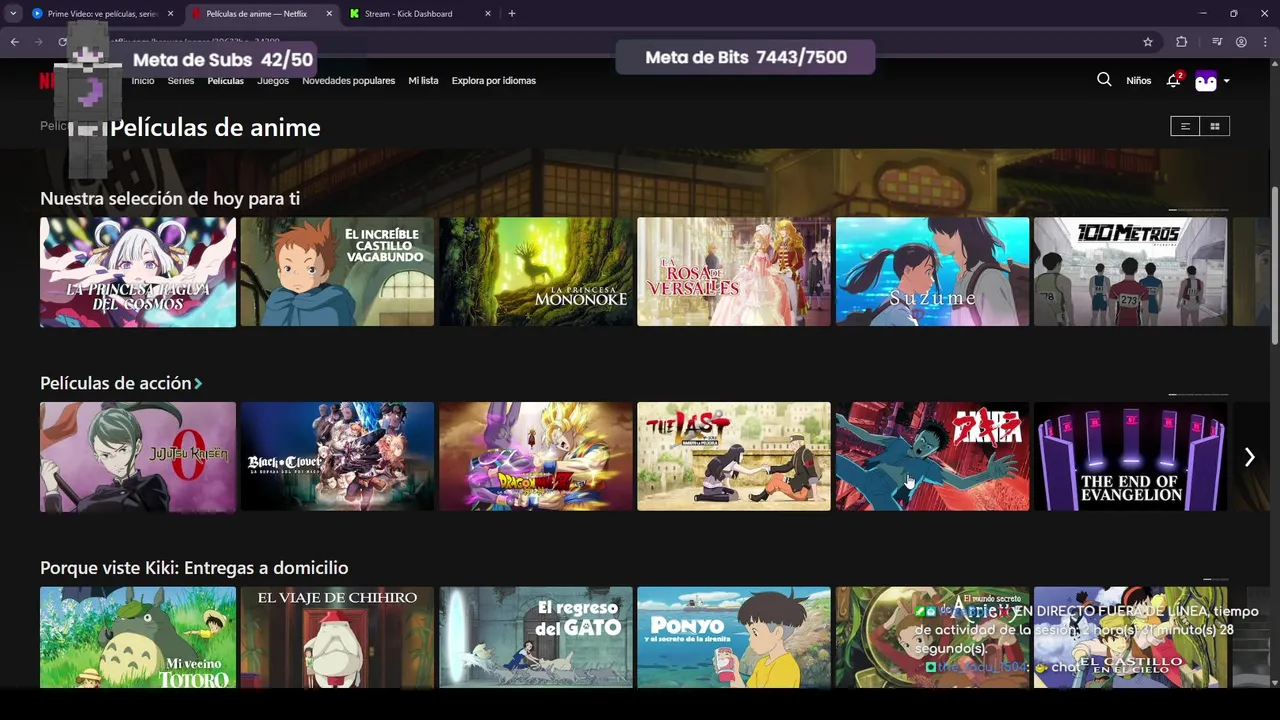Close the Prime Video tab

(170, 14)
